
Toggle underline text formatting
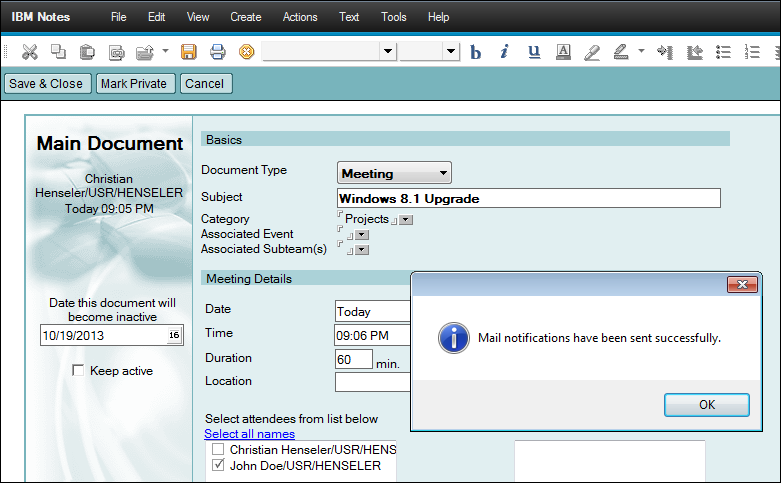pyautogui.click(x=534, y=52)
